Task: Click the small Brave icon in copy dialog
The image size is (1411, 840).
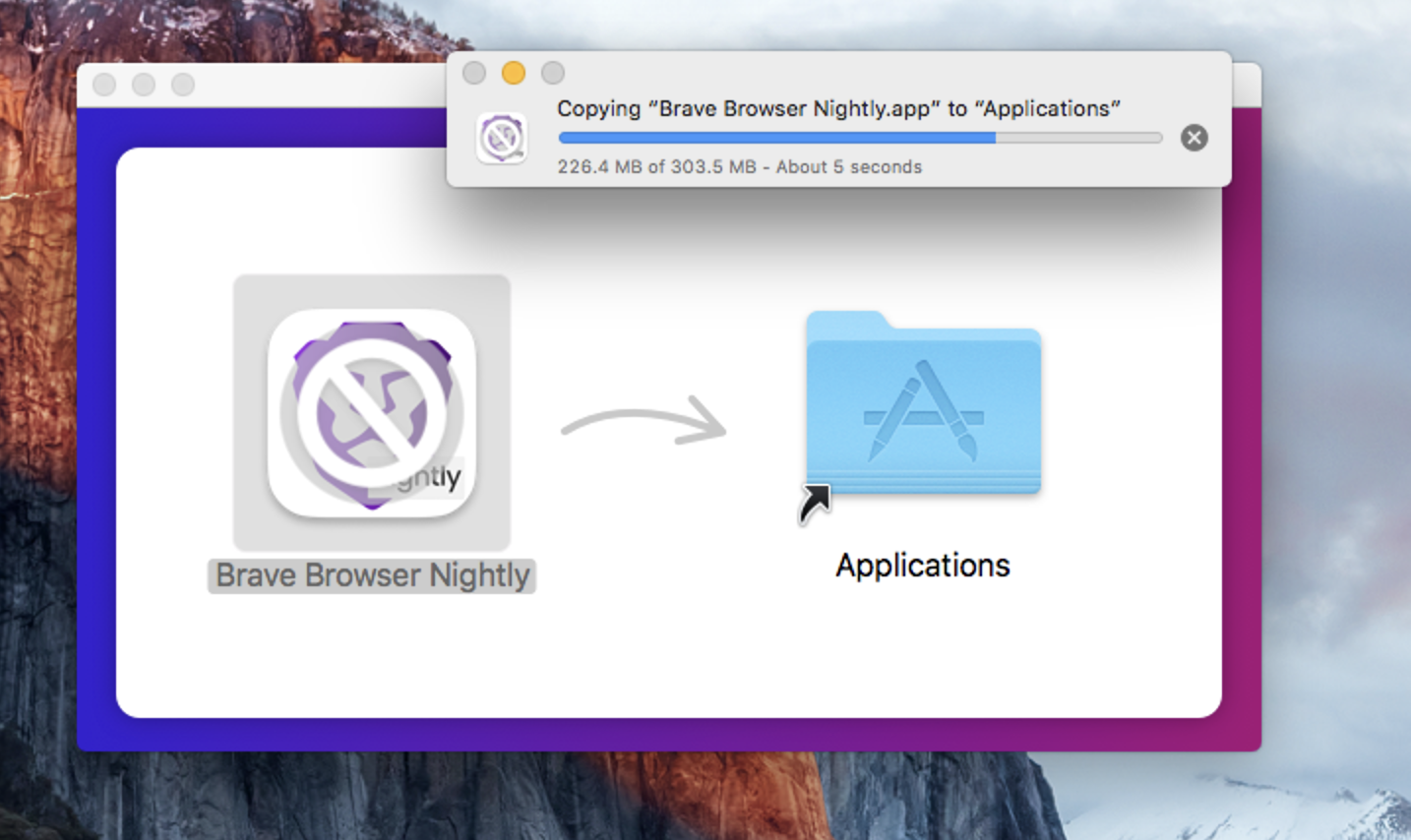Action: pos(502,137)
